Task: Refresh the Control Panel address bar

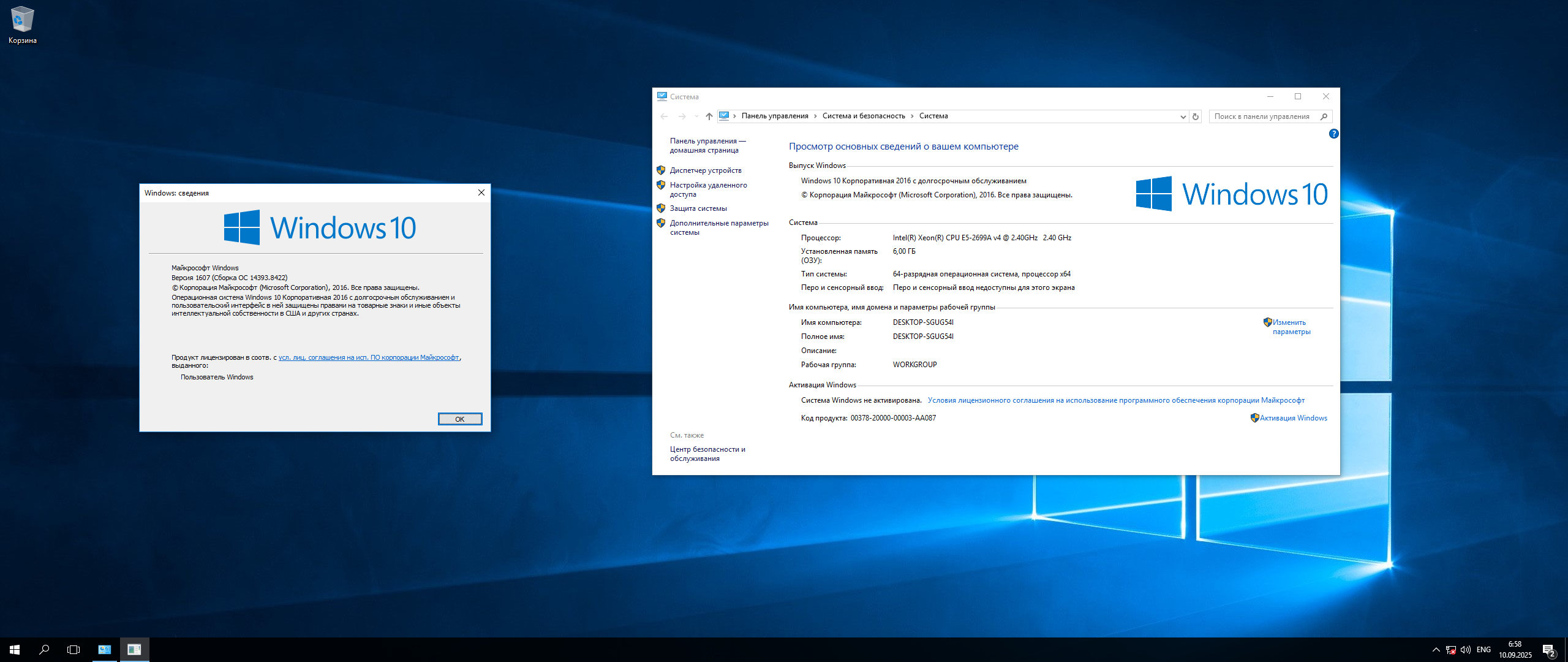Action: [x=1196, y=116]
